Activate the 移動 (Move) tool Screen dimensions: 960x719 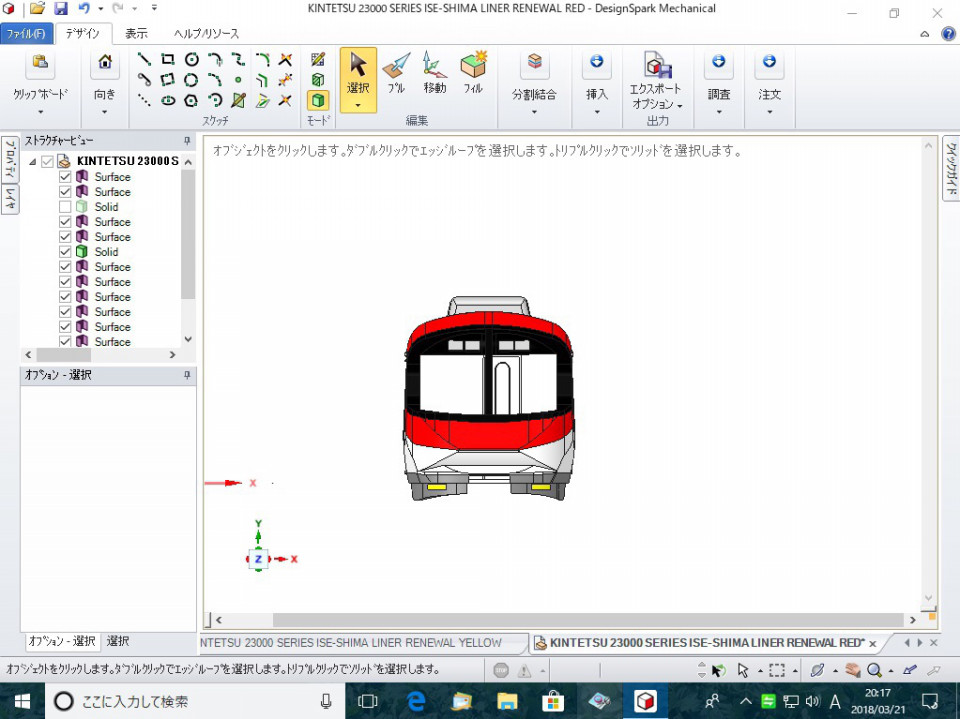(434, 73)
